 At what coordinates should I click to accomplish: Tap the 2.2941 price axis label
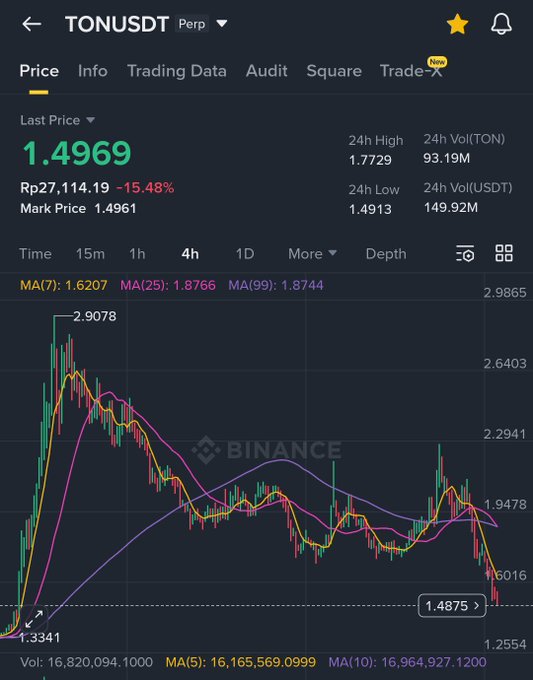(x=505, y=434)
